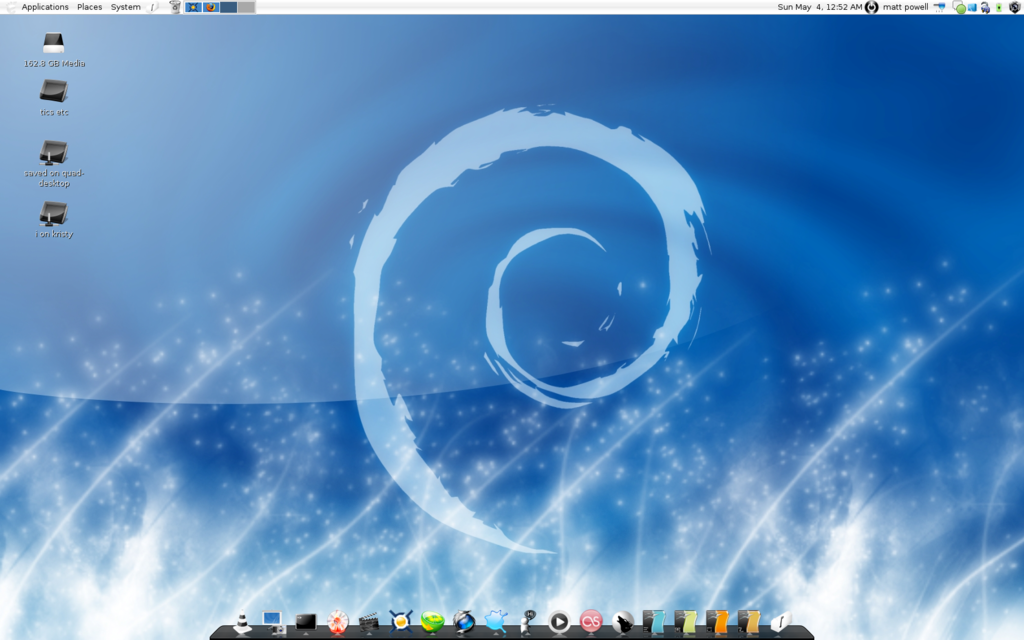1024x640 pixels.
Task: Open the green folder in dock
Action: tap(686, 621)
